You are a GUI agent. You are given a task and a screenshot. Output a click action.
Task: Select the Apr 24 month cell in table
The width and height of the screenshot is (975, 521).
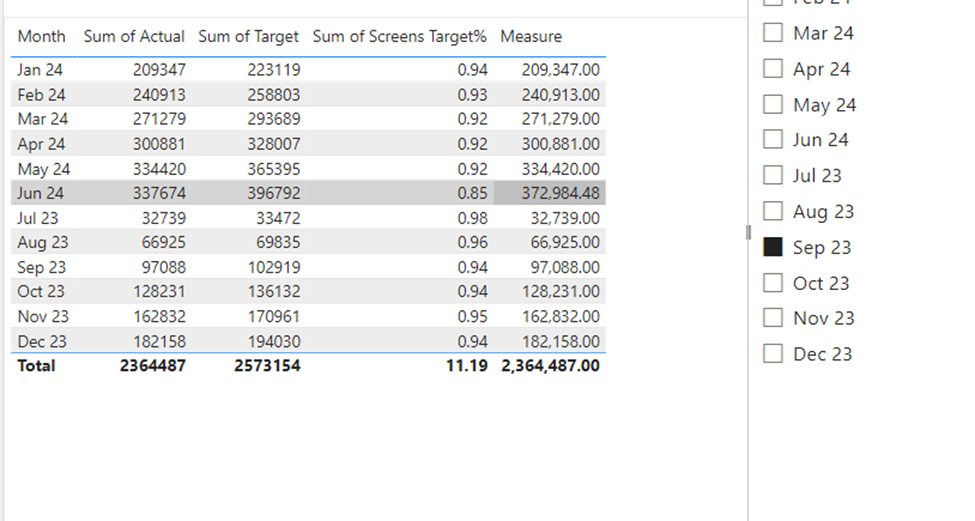[41, 144]
